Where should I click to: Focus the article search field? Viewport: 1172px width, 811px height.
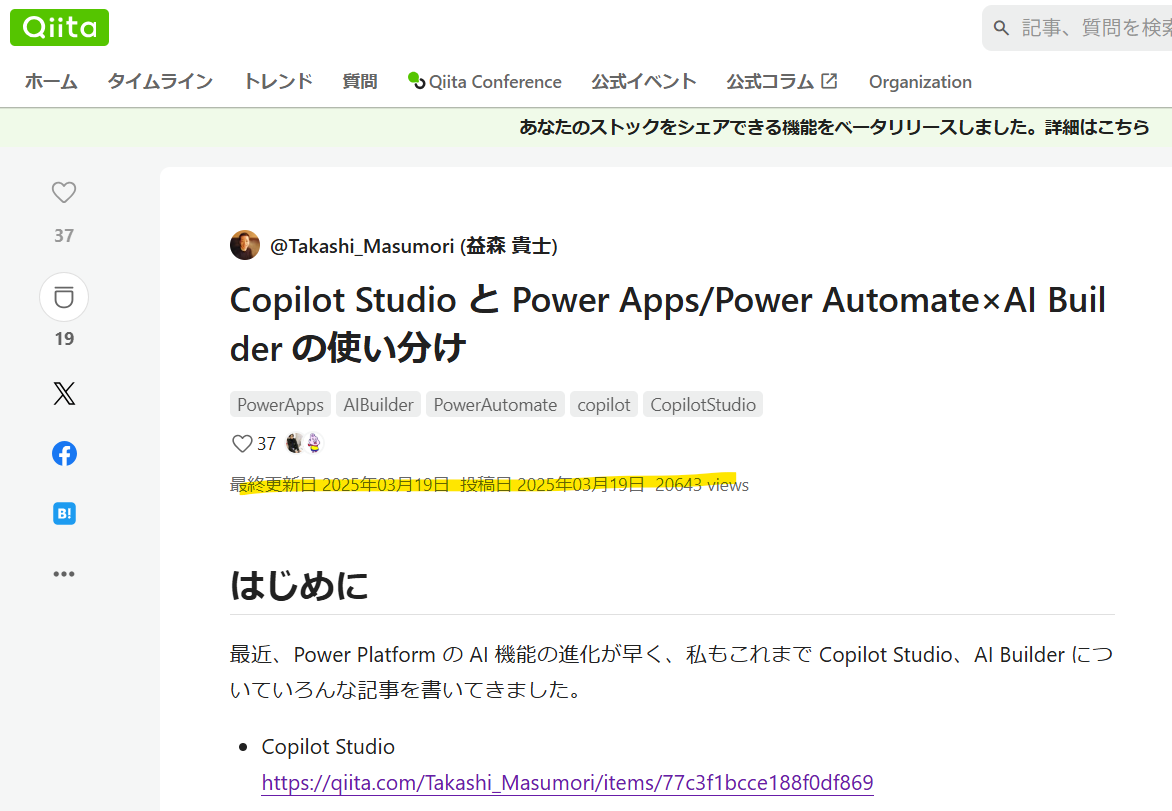click(1077, 28)
